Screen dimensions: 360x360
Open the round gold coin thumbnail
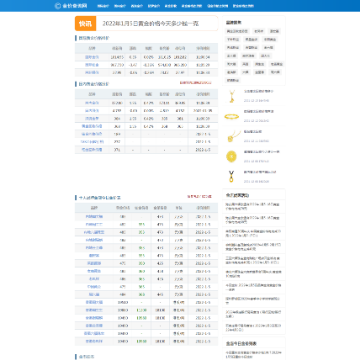[x=232, y=157]
